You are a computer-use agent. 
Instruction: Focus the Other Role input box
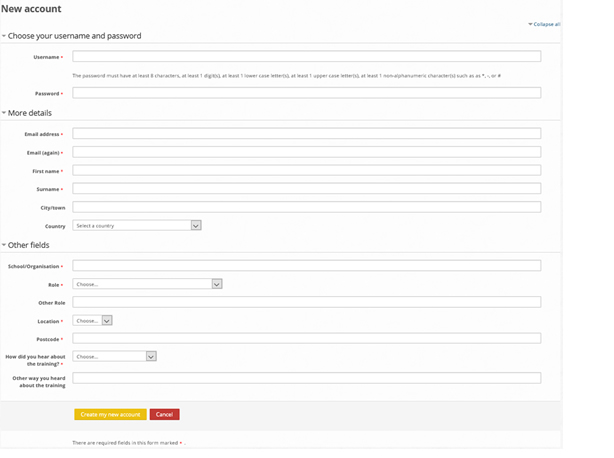(x=306, y=302)
